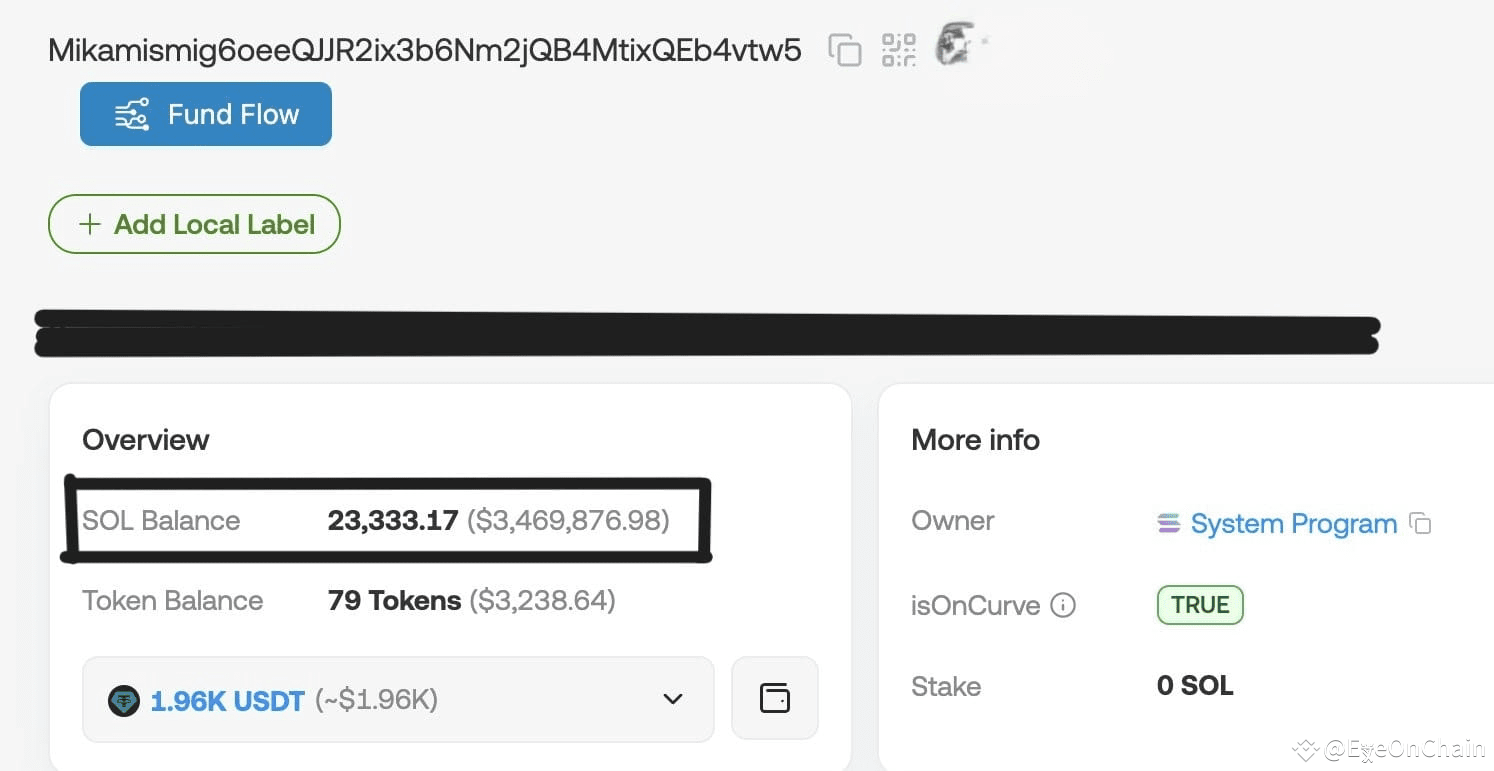Click the dropdown chevron arrow
This screenshot has width=1494, height=771.
[673, 700]
